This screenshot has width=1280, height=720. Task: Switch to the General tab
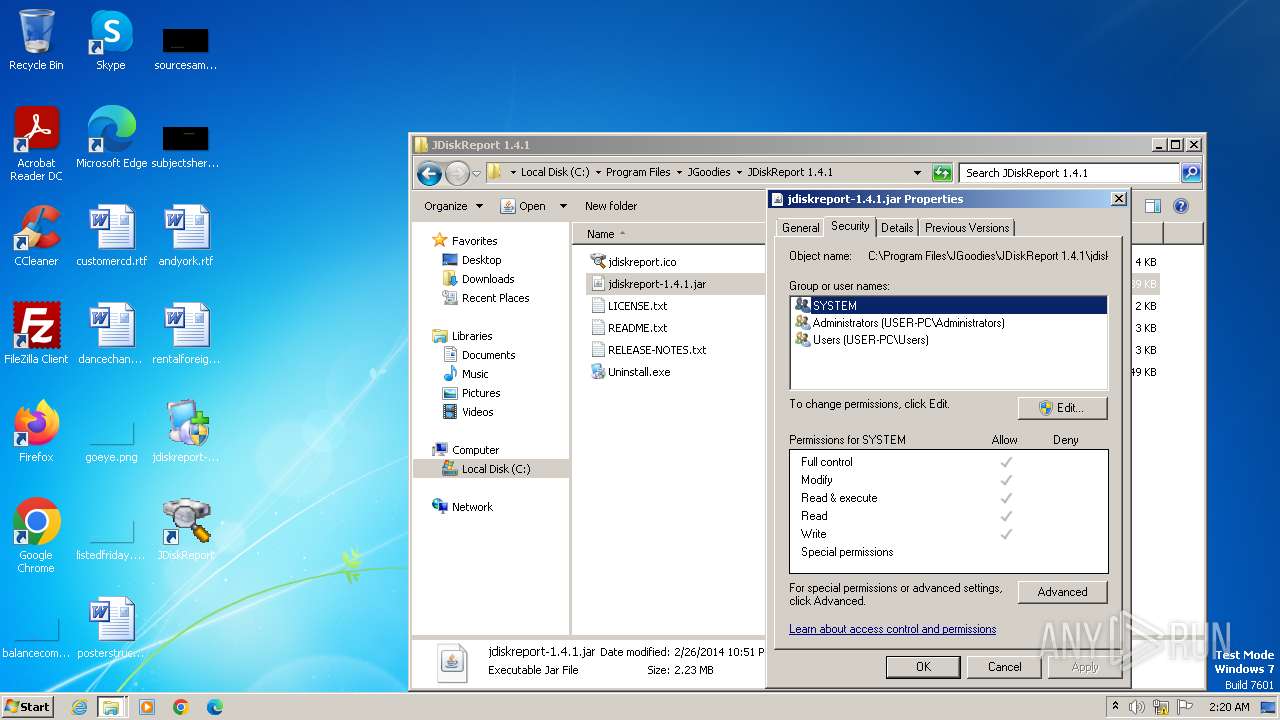pyautogui.click(x=801, y=228)
